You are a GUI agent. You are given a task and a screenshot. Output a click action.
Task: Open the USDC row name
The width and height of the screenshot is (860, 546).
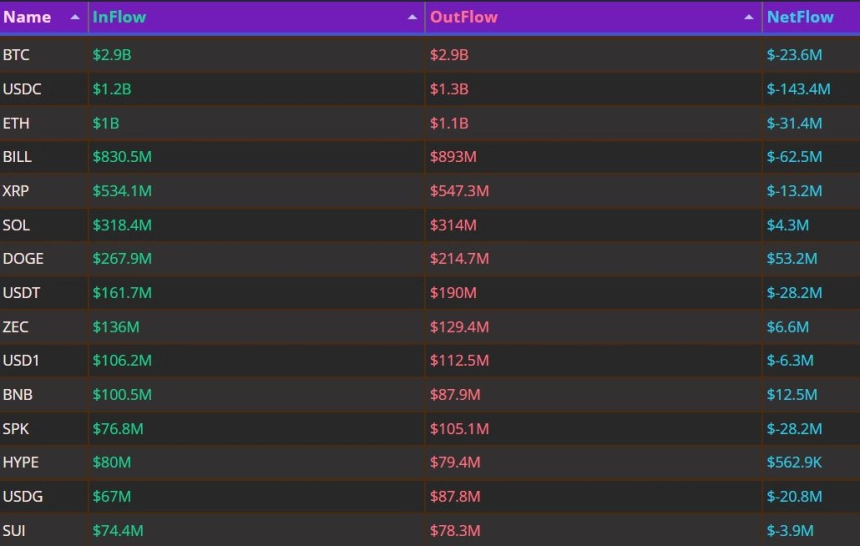point(22,89)
